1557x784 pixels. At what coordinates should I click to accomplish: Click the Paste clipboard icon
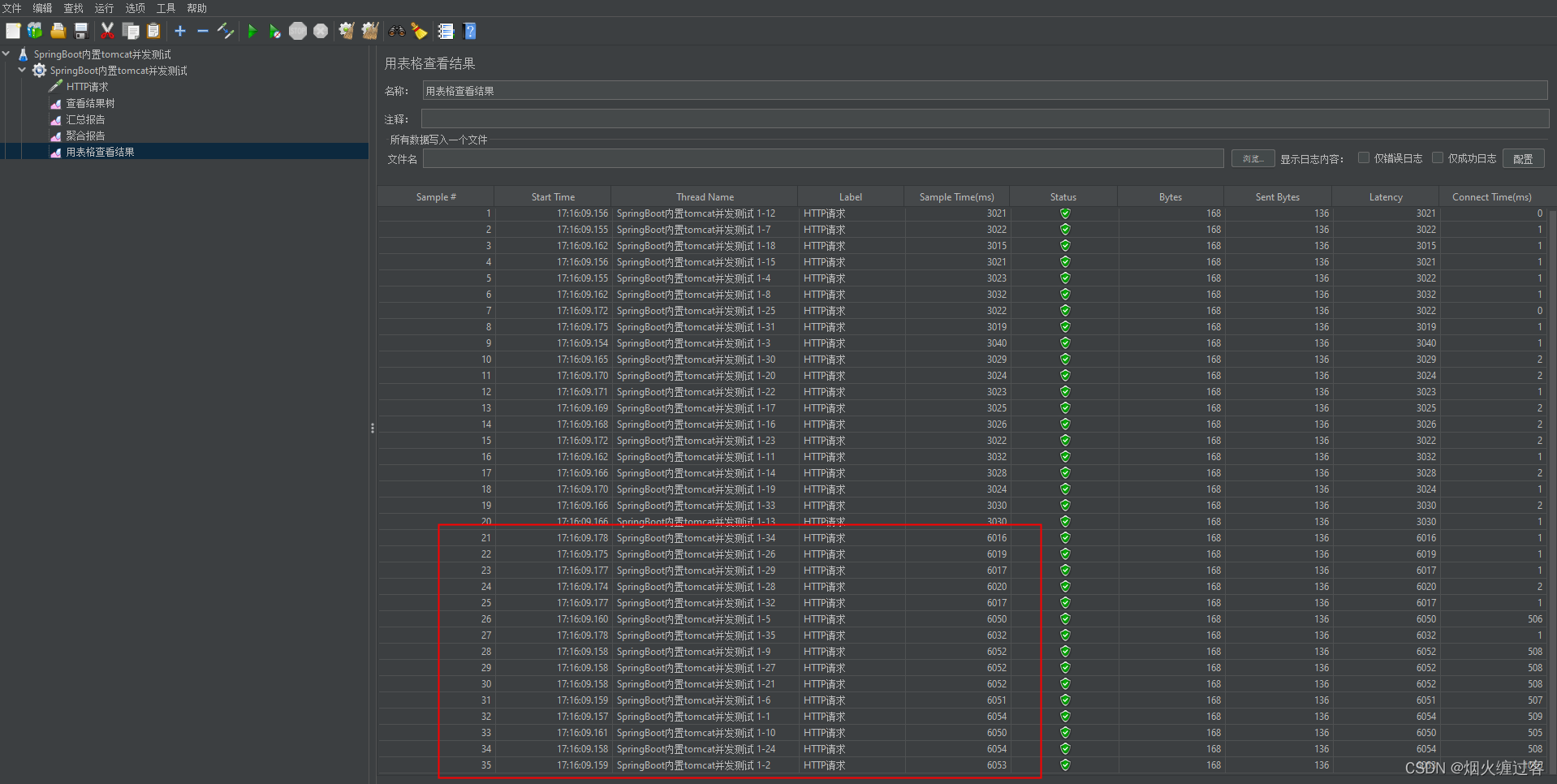pyautogui.click(x=153, y=31)
